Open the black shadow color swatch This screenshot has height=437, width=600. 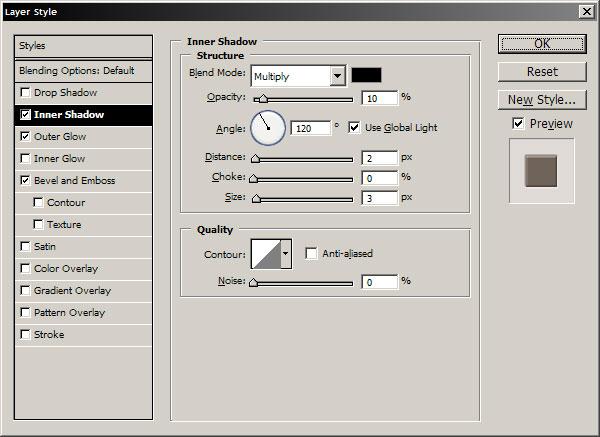pyautogui.click(x=366, y=76)
